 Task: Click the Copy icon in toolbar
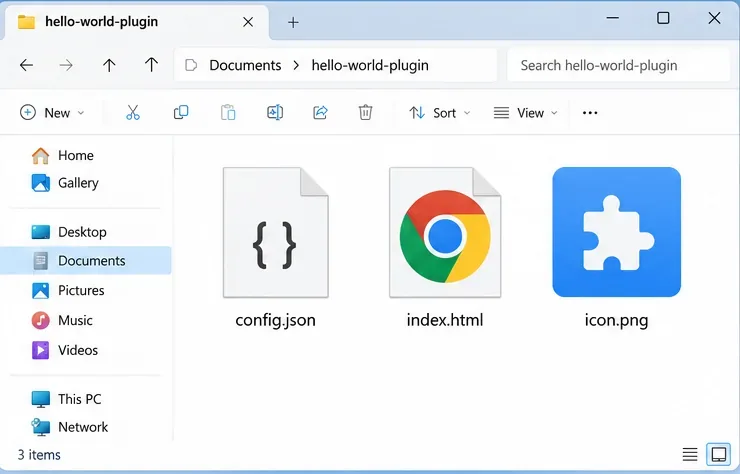[x=181, y=112]
